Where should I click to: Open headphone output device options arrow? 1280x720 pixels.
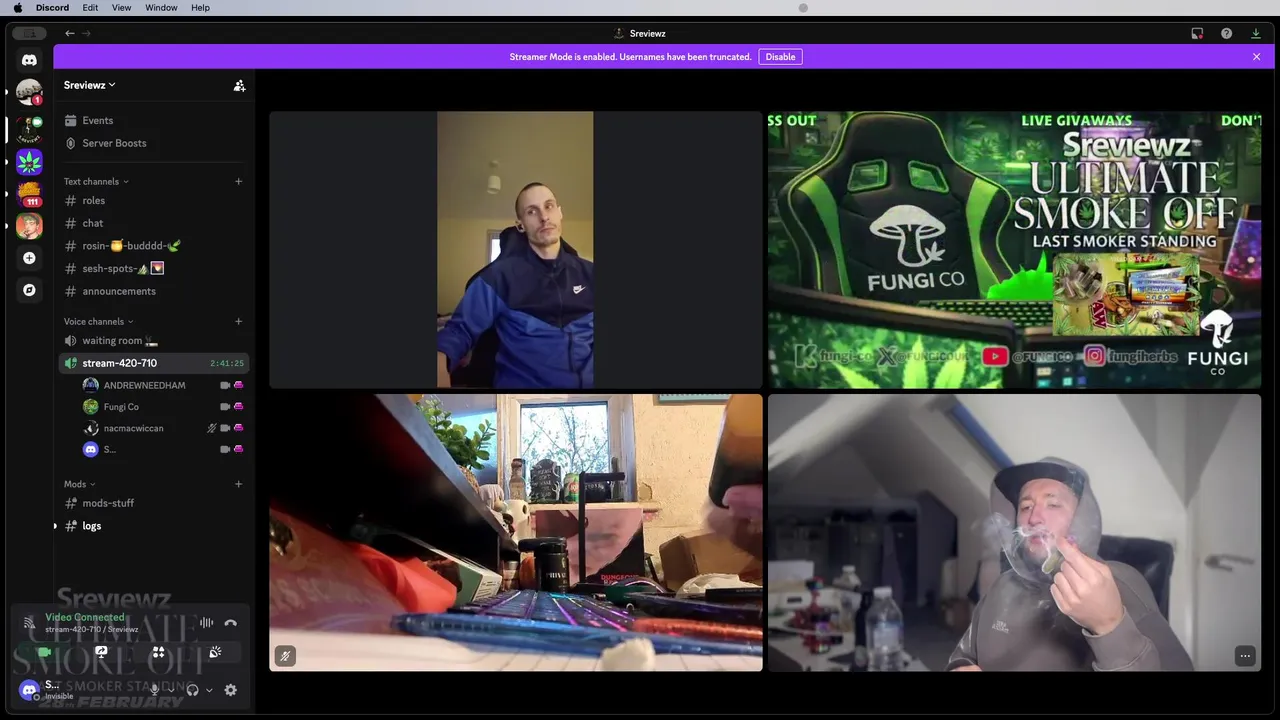pyautogui.click(x=208, y=690)
